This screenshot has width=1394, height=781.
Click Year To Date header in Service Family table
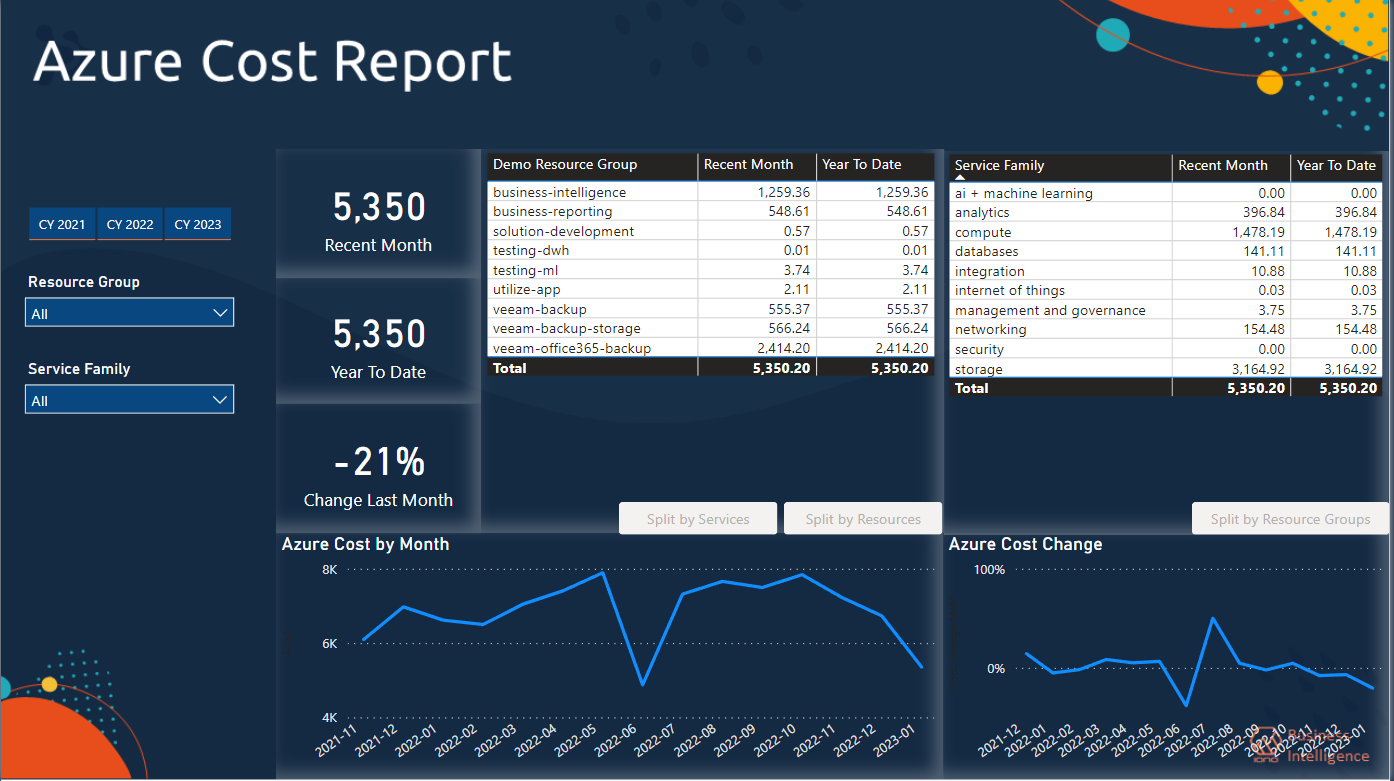coord(1336,166)
